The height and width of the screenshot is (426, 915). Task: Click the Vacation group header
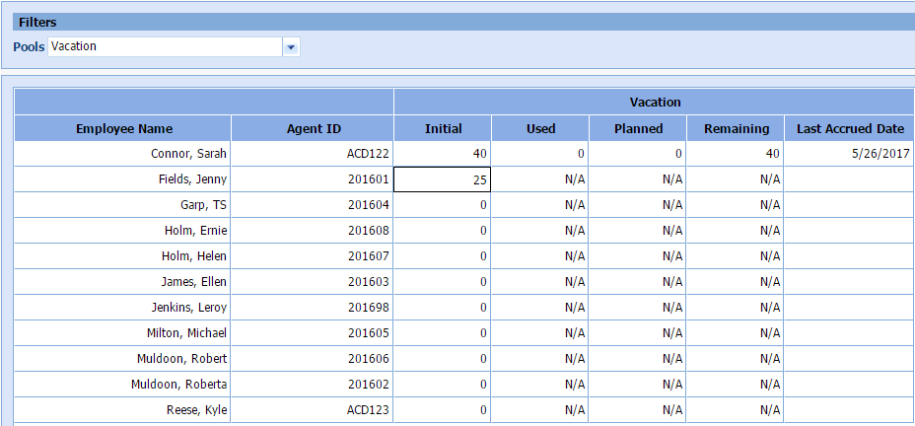[655, 102]
